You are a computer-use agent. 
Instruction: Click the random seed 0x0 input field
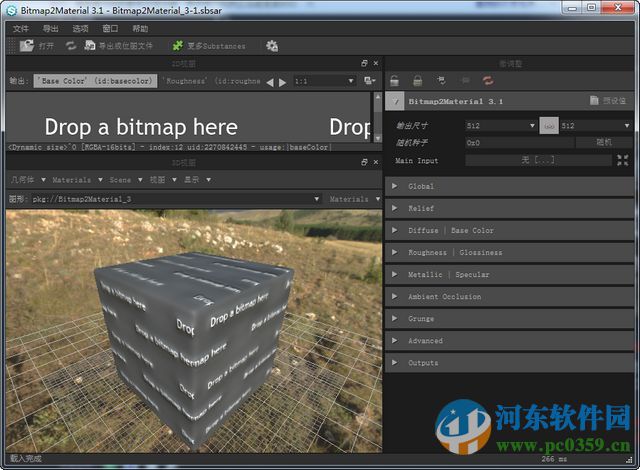point(520,142)
